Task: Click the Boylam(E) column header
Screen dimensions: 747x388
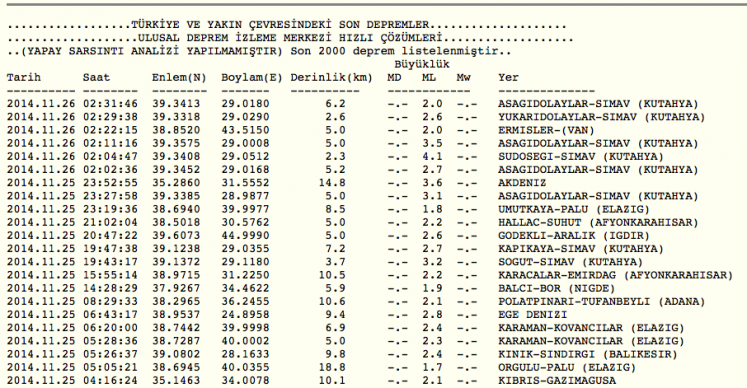Action: [x=252, y=78]
